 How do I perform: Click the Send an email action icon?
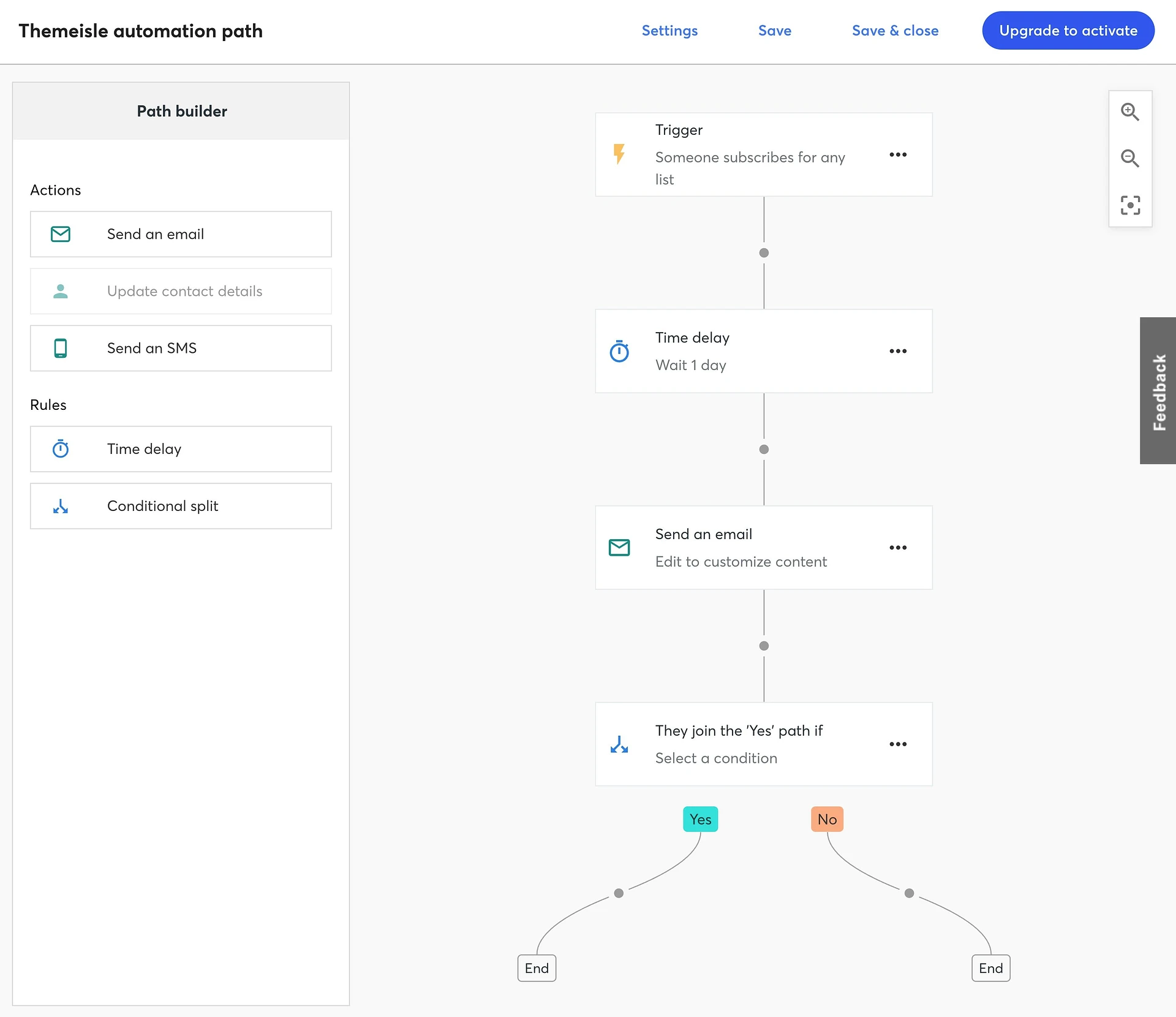[61, 234]
